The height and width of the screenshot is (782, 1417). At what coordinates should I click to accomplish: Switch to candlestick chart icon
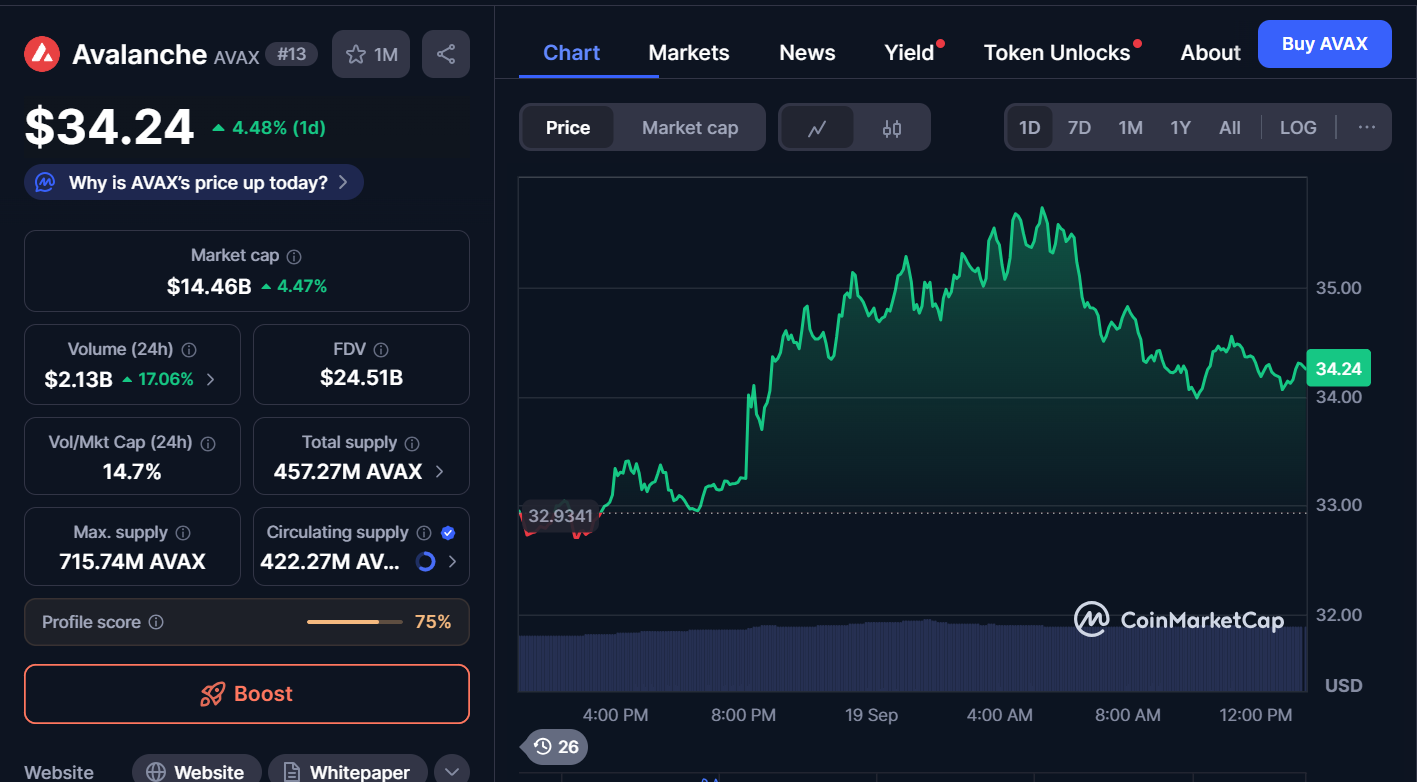pos(892,128)
